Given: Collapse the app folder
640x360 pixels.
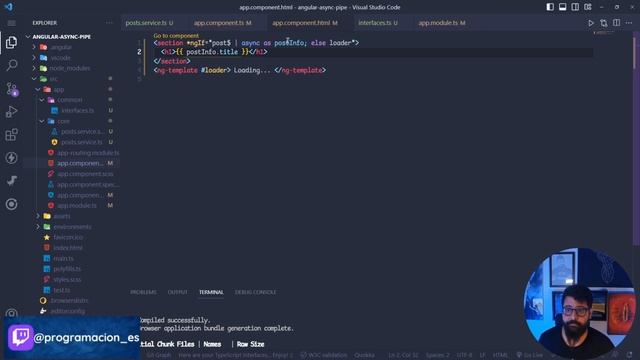Looking at the screenshot, I should pyautogui.click(x=38, y=89).
